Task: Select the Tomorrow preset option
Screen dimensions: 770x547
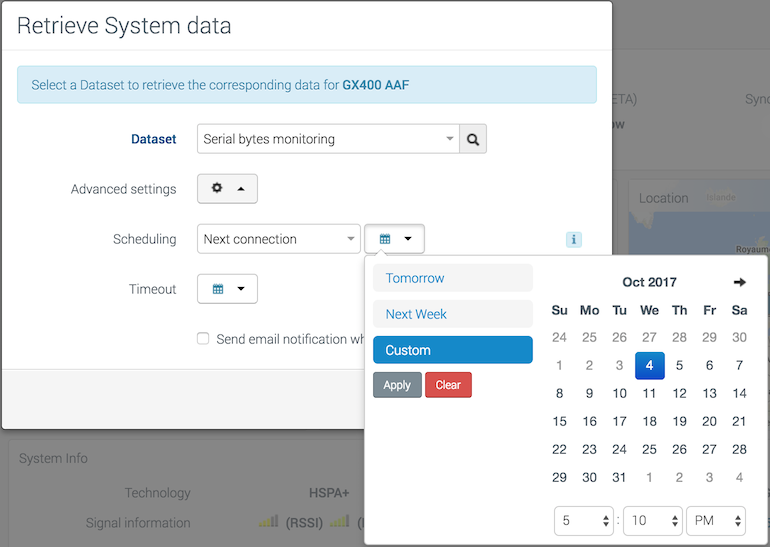Action: coord(452,278)
